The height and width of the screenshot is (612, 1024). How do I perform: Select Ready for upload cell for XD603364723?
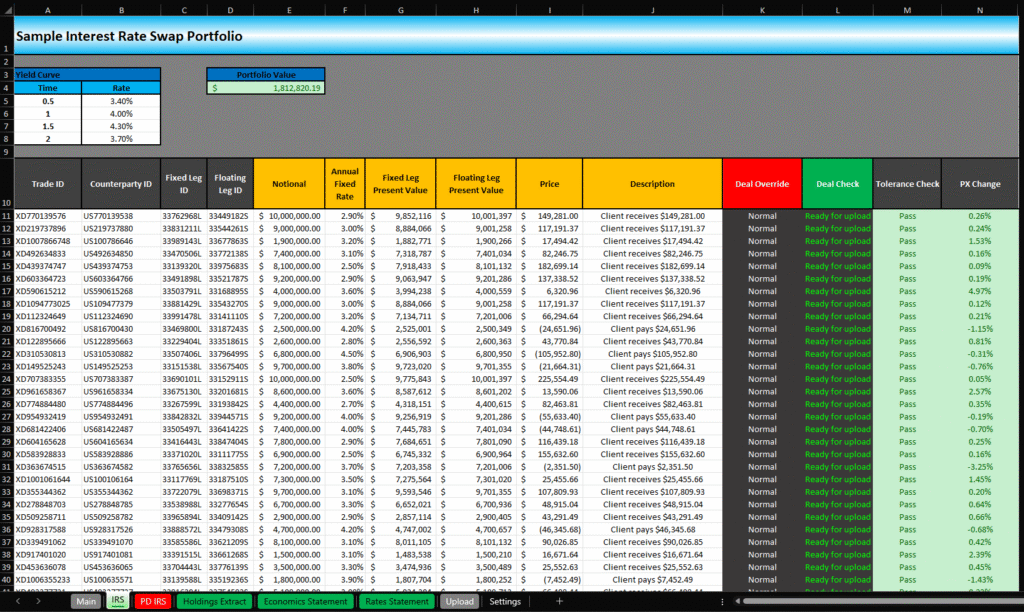click(837, 279)
